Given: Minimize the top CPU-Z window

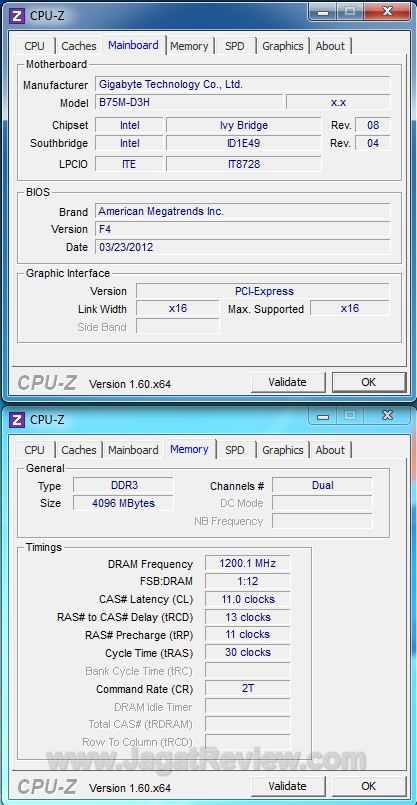Looking at the screenshot, I should tap(324, 12).
